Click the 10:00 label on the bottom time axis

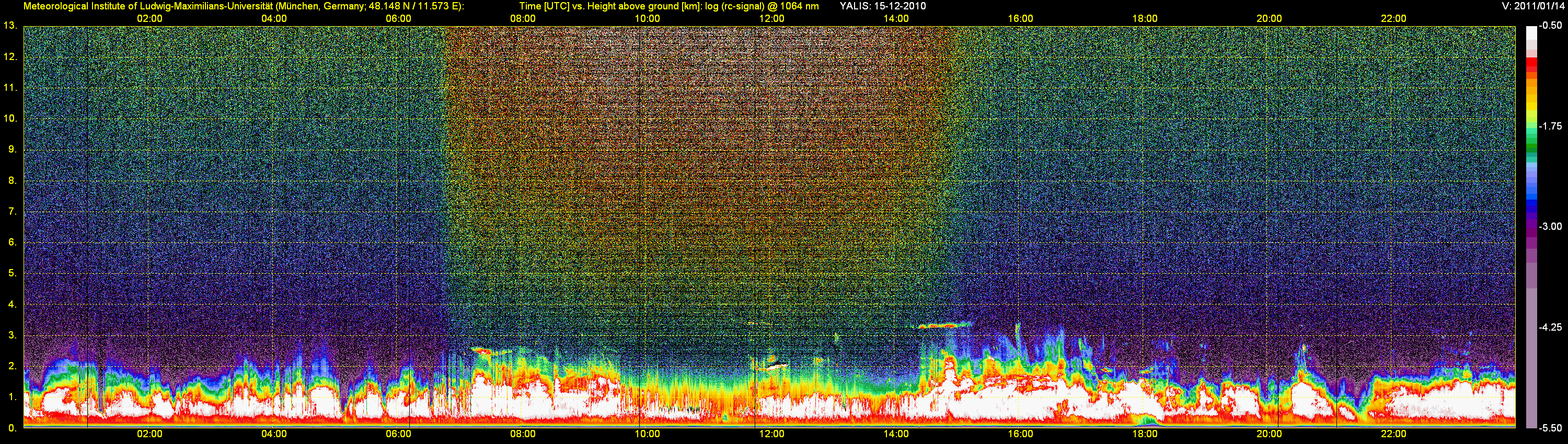[647, 434]
